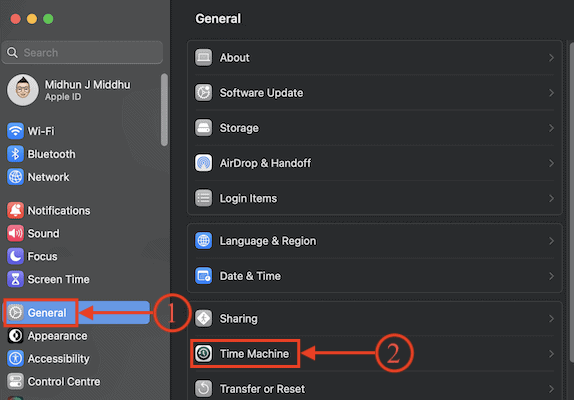
Task: Open Language & Region settings
Action: click(375, 241)
